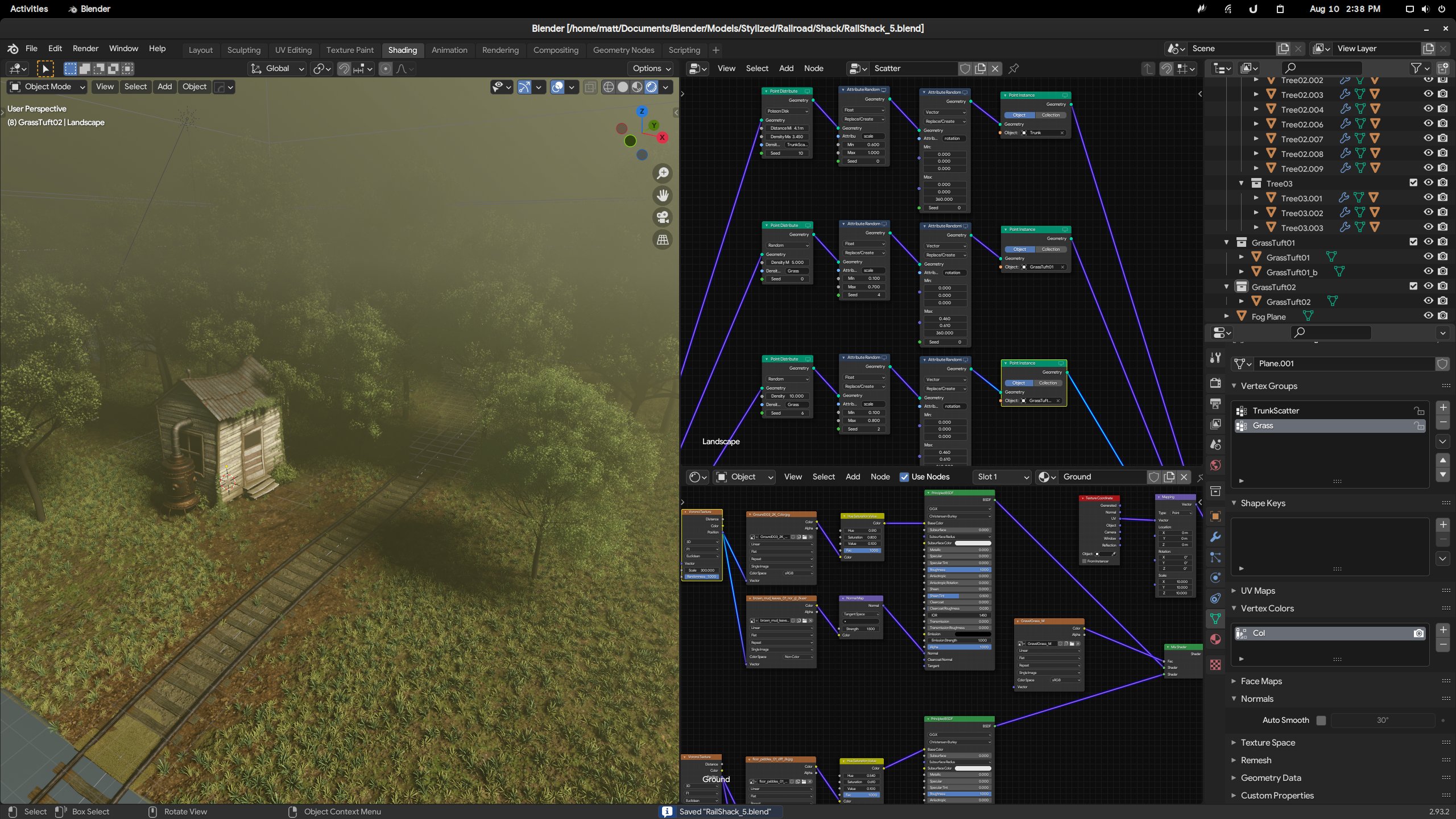Open the Global transform orientation dropdown
1456x819 pixels.
(278, 68)
